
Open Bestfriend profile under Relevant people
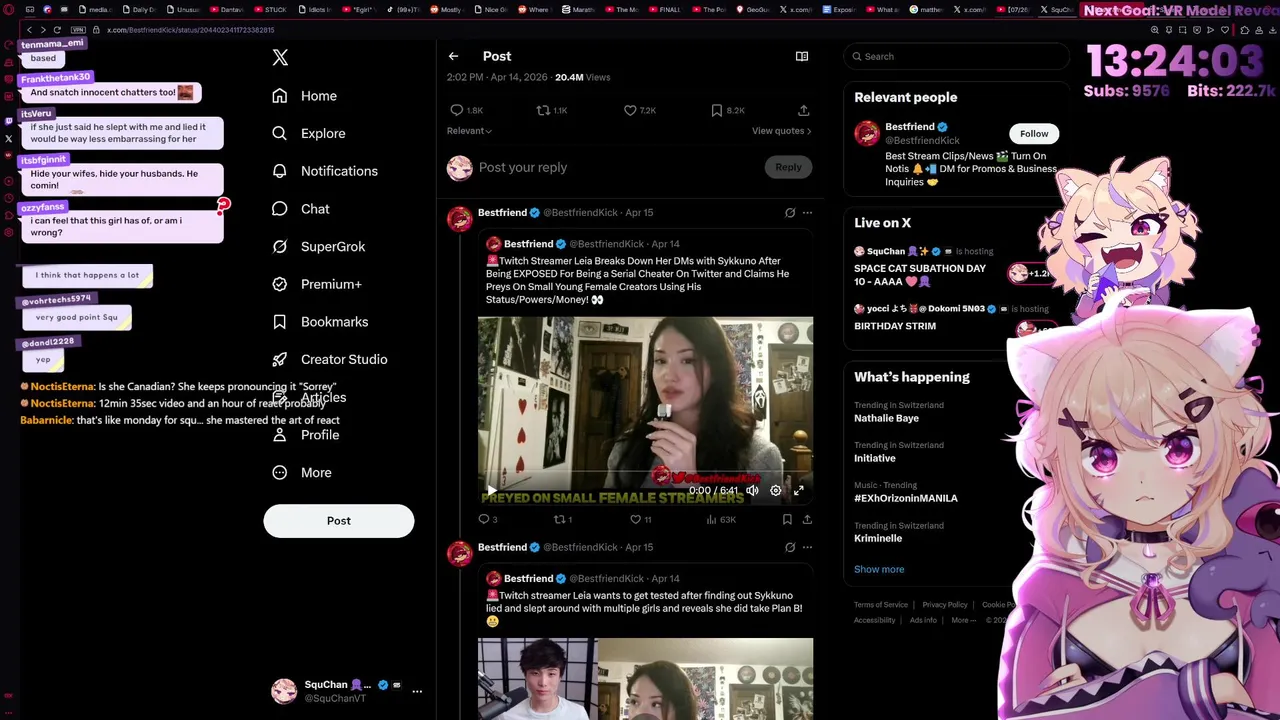[x=909, y=127]
